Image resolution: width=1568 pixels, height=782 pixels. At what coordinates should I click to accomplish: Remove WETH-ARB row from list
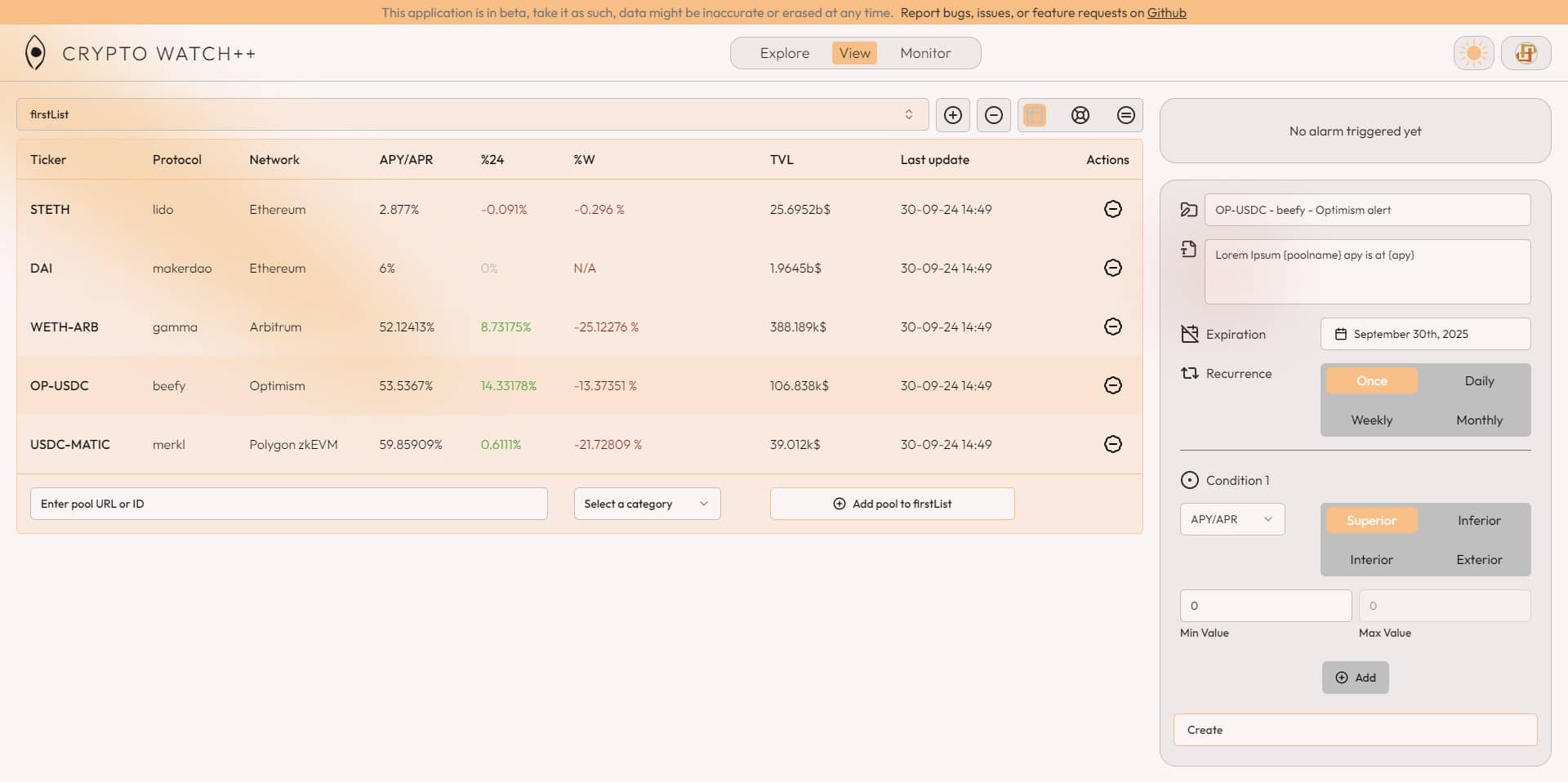click(1112, 327)
